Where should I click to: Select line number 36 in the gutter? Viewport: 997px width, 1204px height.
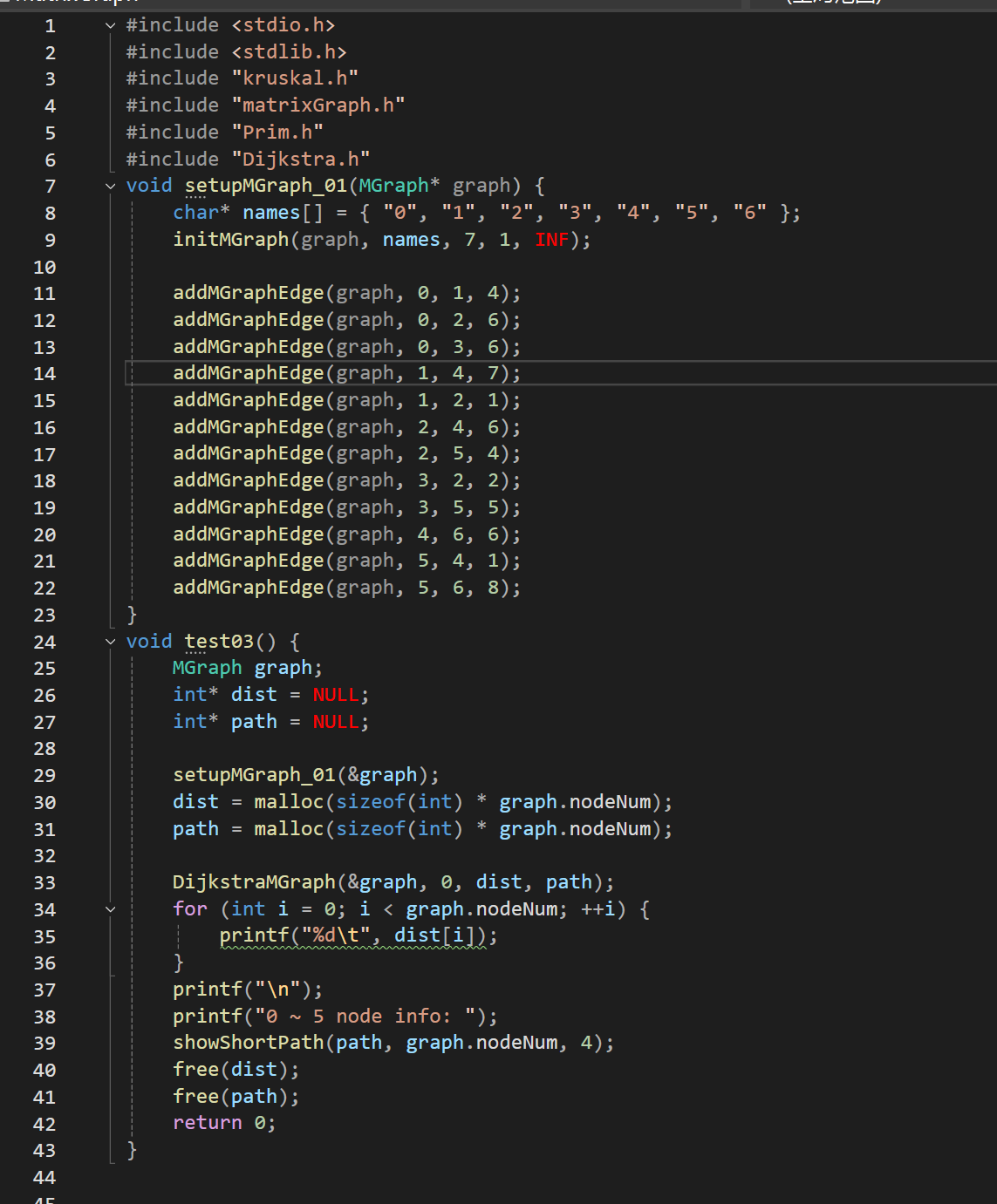(x=44, y=963)
